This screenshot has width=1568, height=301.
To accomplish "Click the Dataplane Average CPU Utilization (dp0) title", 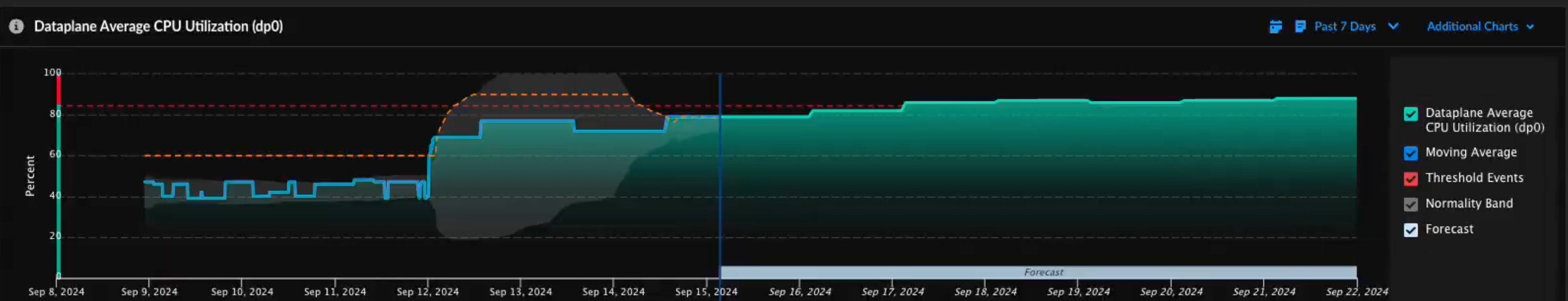I will [158, 26].
